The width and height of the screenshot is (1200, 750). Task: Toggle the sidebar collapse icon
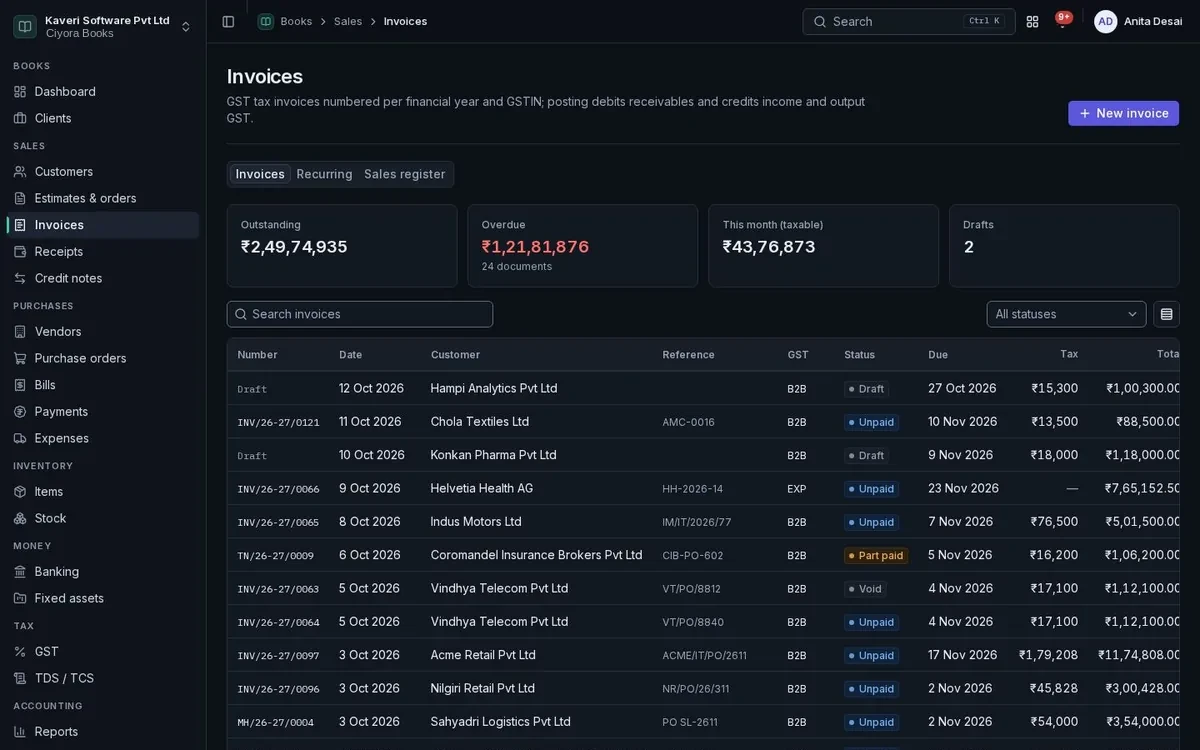pyautogui.click(x=228, y=21)
